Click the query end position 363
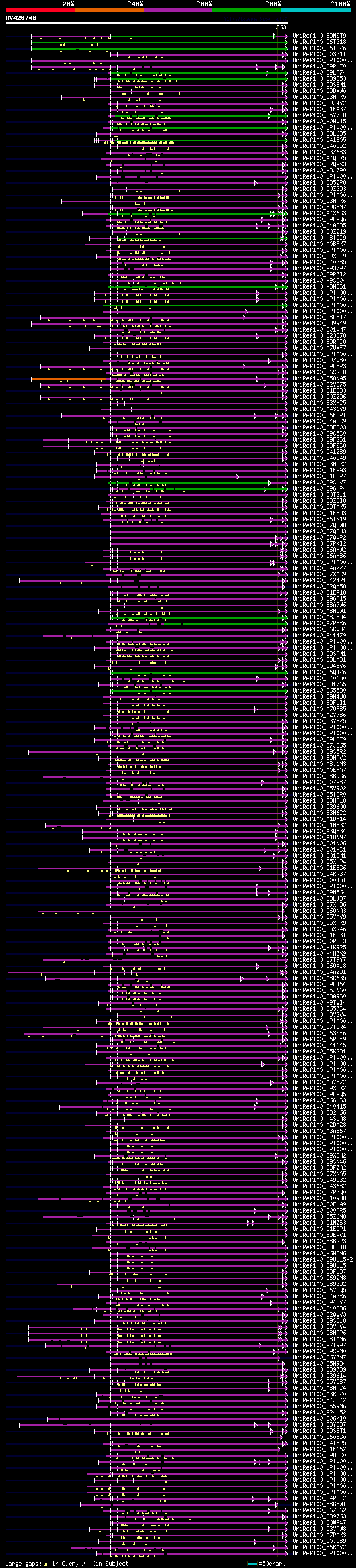The height and width of the screenshot is (1568, 356). pyautogui.click(x=282, y=28)
